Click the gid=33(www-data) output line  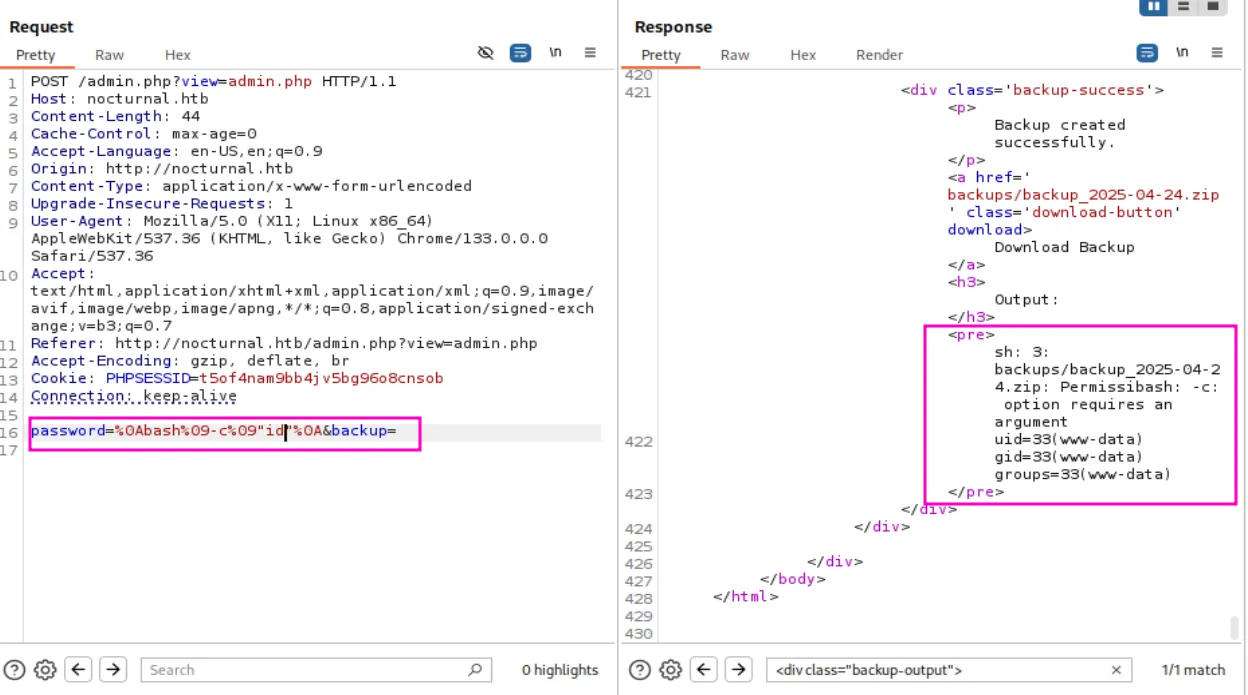(x=1069, y=457)
